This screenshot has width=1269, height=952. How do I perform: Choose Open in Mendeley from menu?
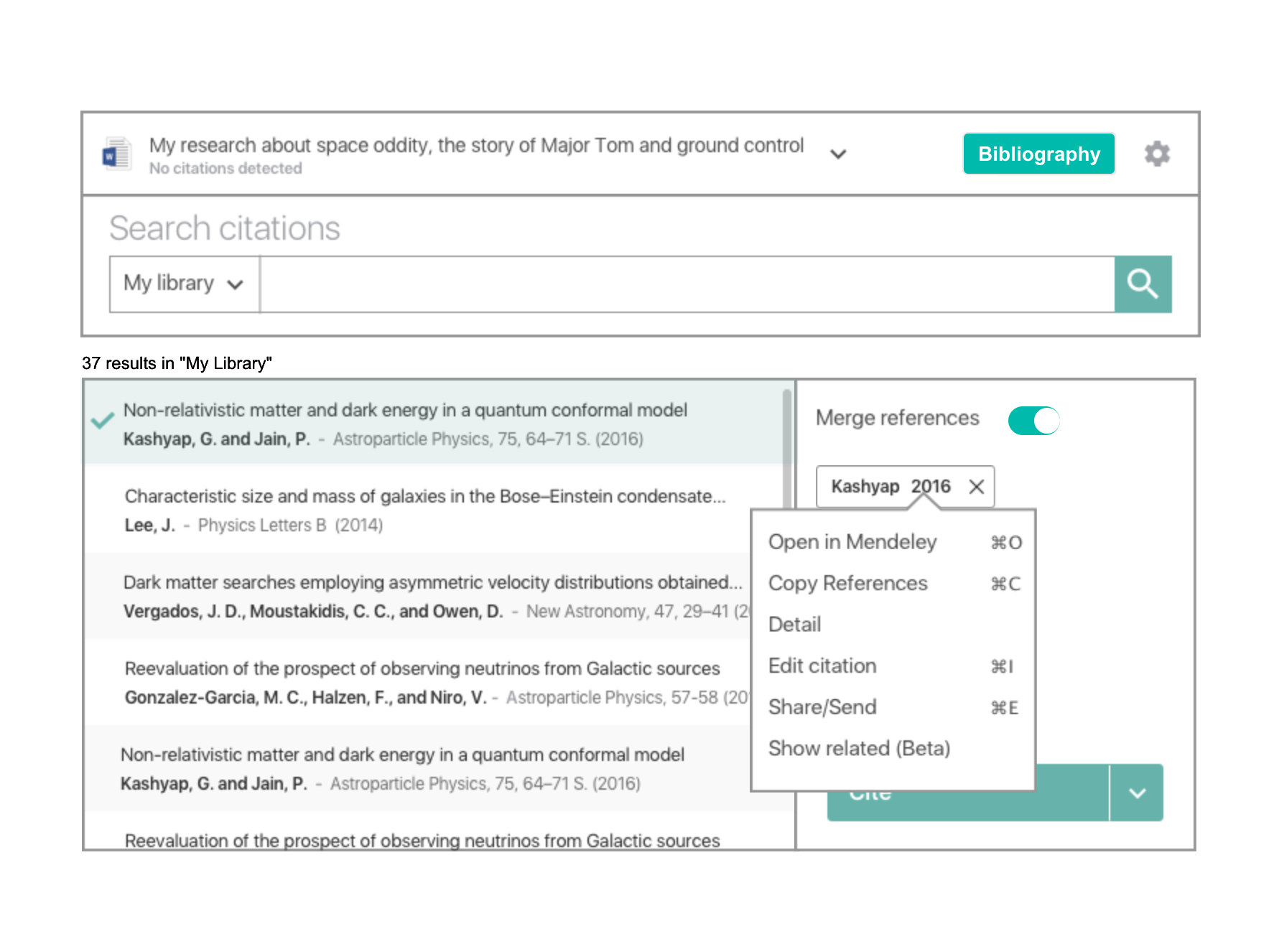click(852, 542)
